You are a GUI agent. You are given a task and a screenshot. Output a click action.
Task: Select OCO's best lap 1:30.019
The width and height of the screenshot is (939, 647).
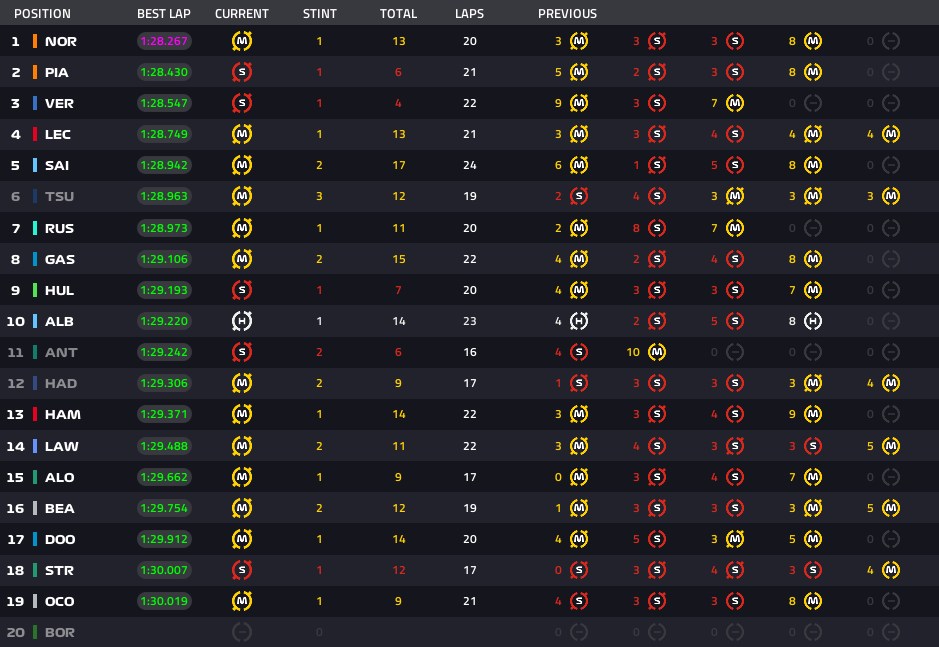pyautogui.click(x=164, y=601)
